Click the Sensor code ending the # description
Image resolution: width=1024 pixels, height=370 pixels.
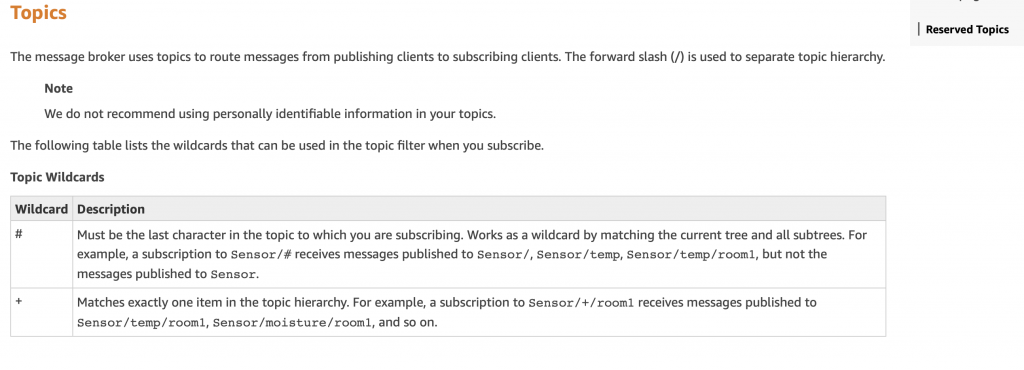(x=234, y=275)
